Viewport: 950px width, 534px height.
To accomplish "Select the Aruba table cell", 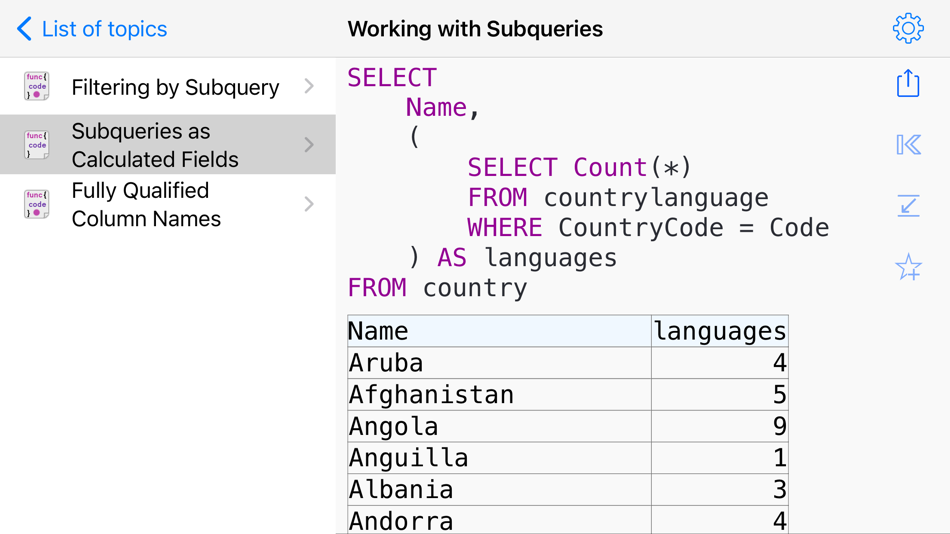I will point(499,362).
